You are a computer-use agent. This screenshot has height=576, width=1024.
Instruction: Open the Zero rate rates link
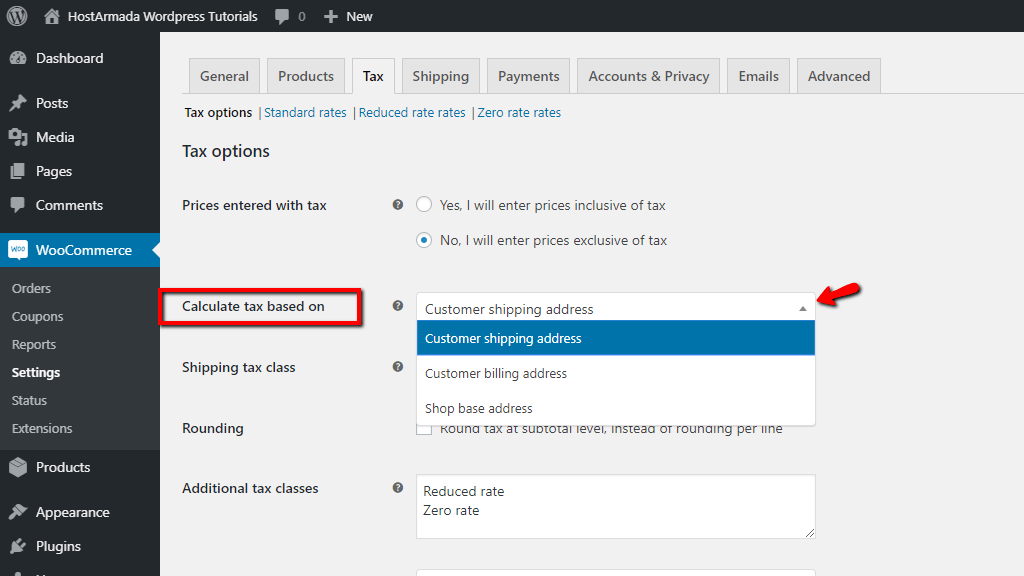[x=519, y=113]
